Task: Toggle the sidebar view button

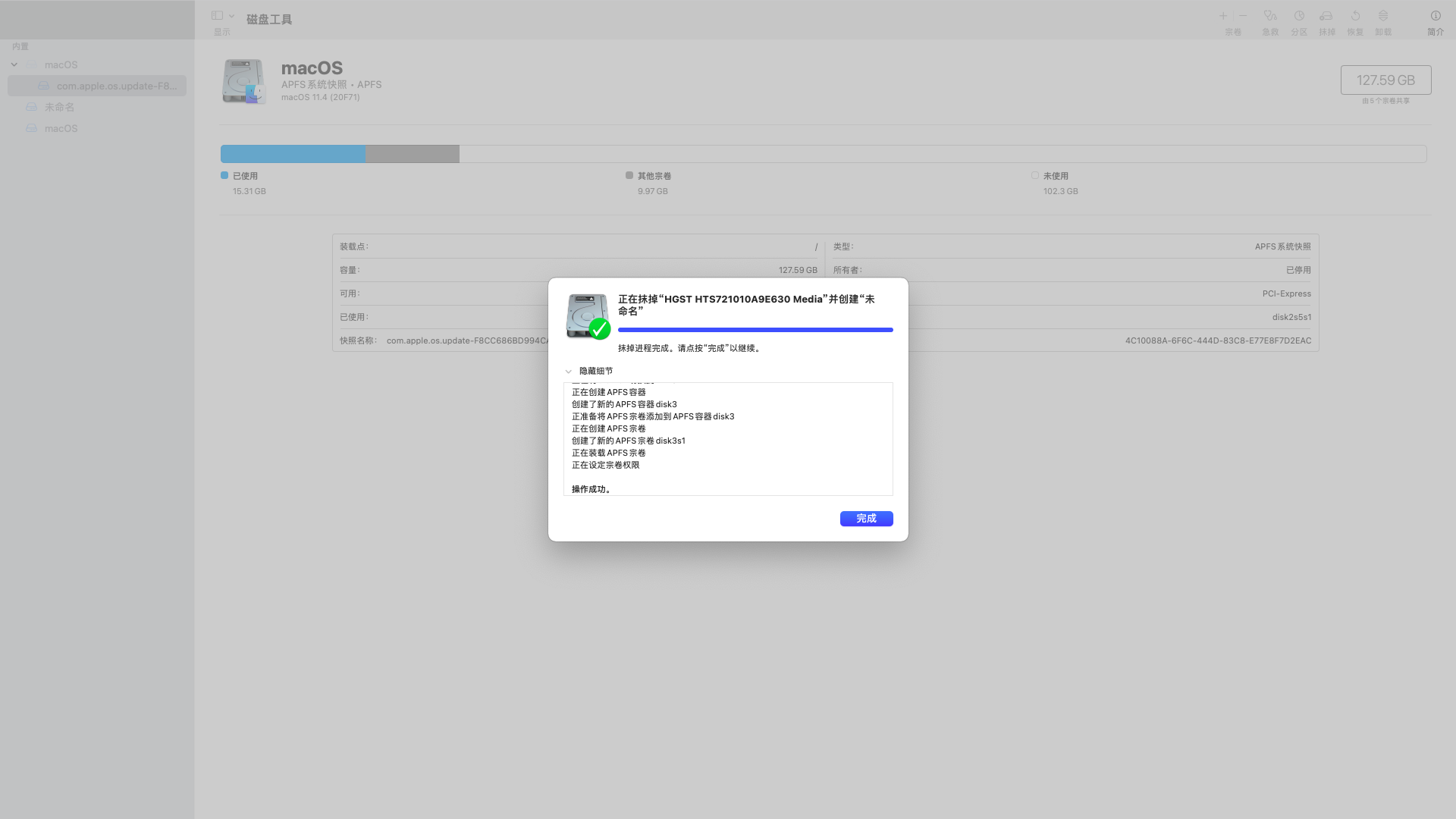Action: point(217,15)
